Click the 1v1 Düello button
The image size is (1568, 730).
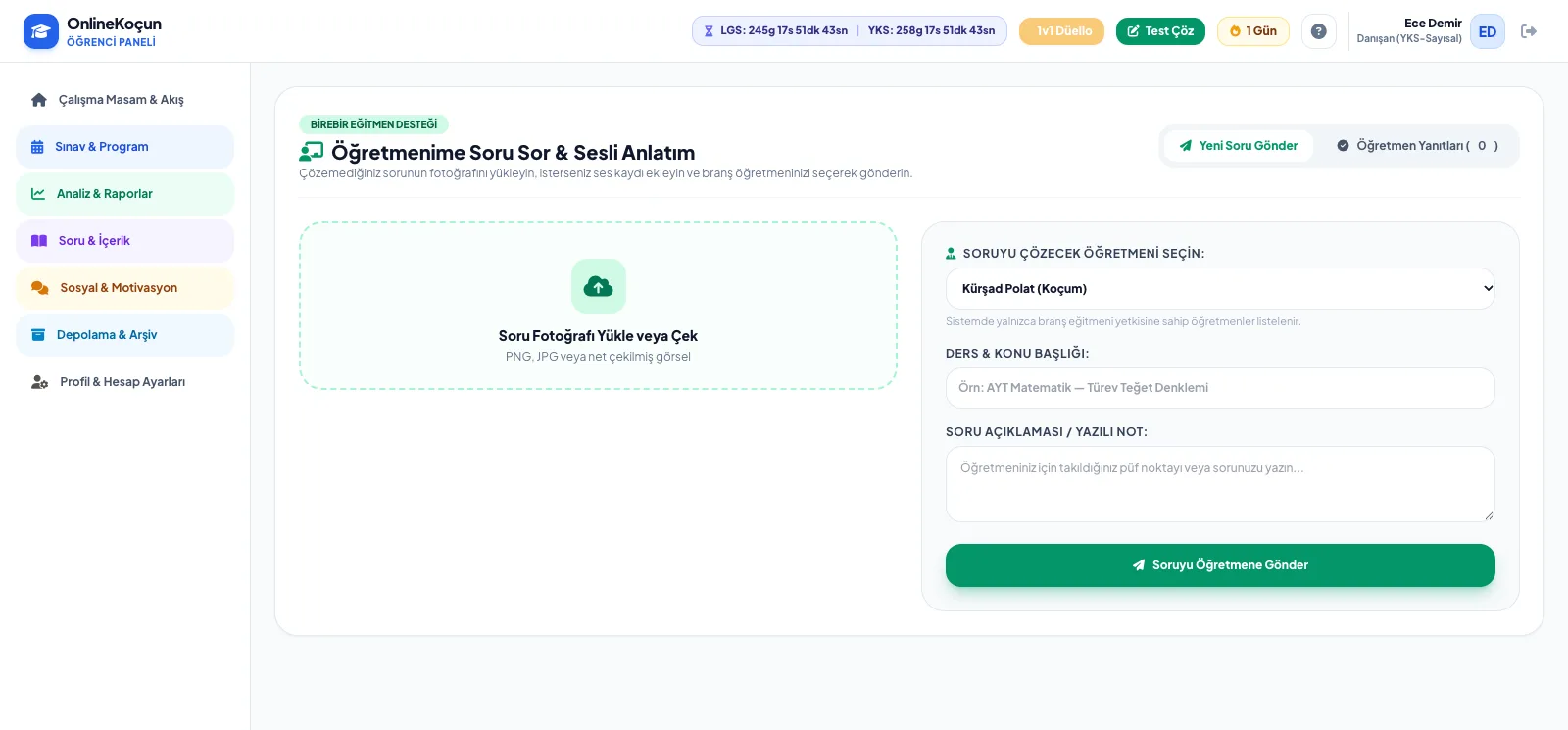(x=1061, y=31)
